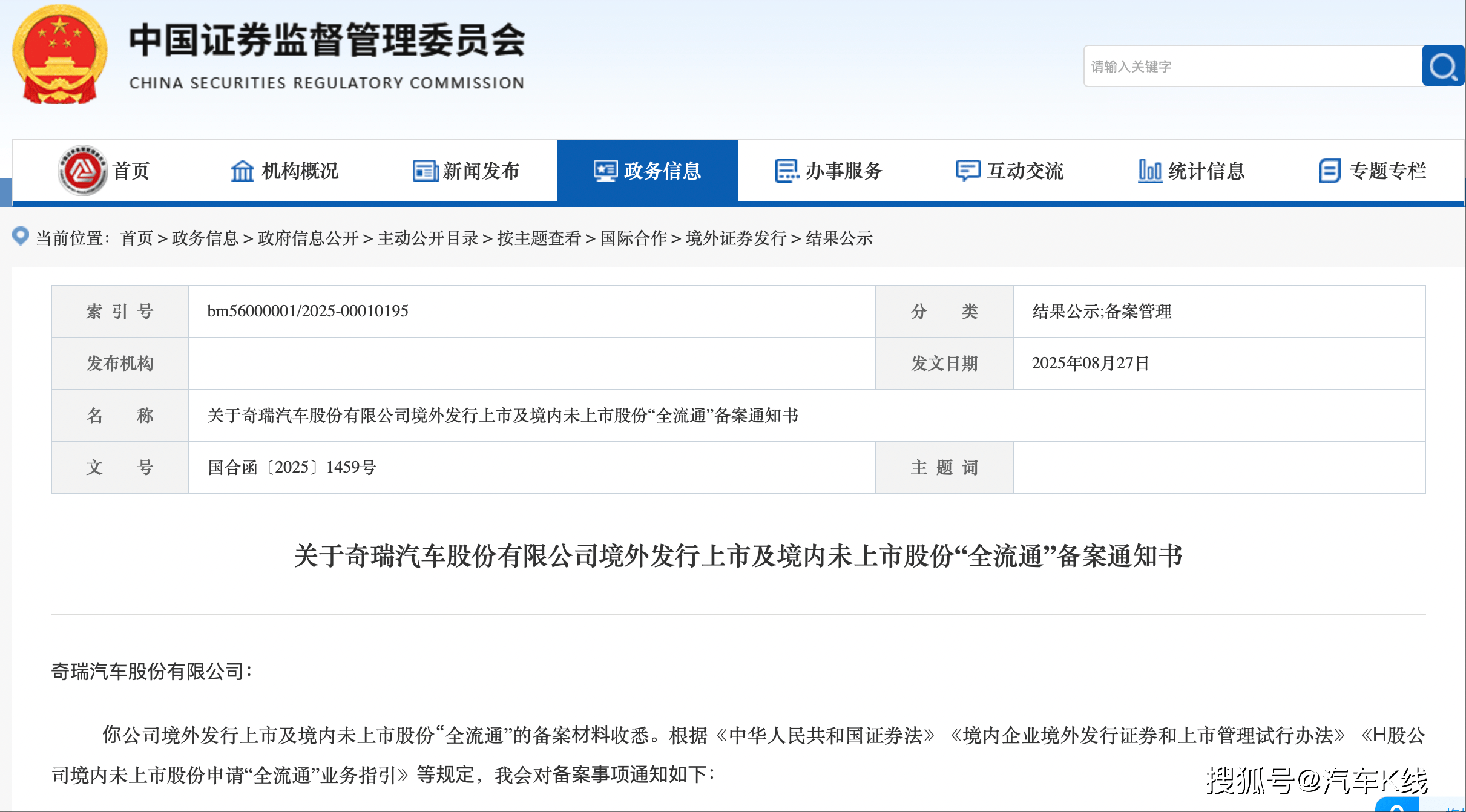Go to 按主题查看 in breadcrumb
Image resolution: width=1466 pixels, height=812 pixels.
click(539, 238)
